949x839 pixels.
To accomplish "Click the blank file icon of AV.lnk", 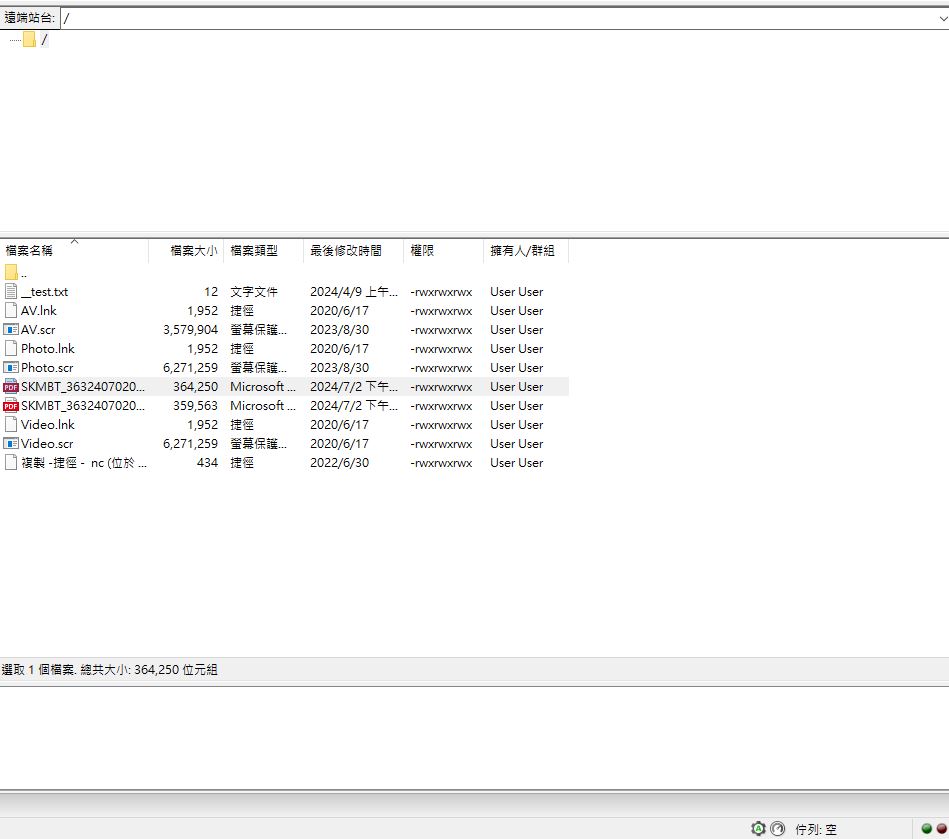I will tap(11, 311).
